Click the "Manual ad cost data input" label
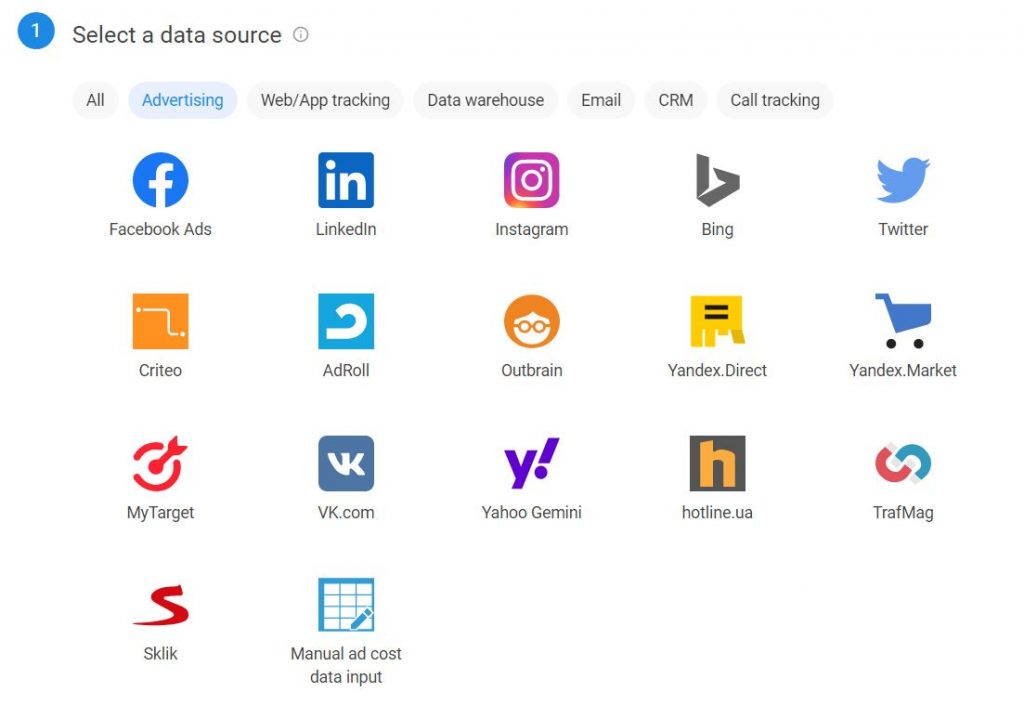This screenshot has height=705, width=1024. coord(346,665)
